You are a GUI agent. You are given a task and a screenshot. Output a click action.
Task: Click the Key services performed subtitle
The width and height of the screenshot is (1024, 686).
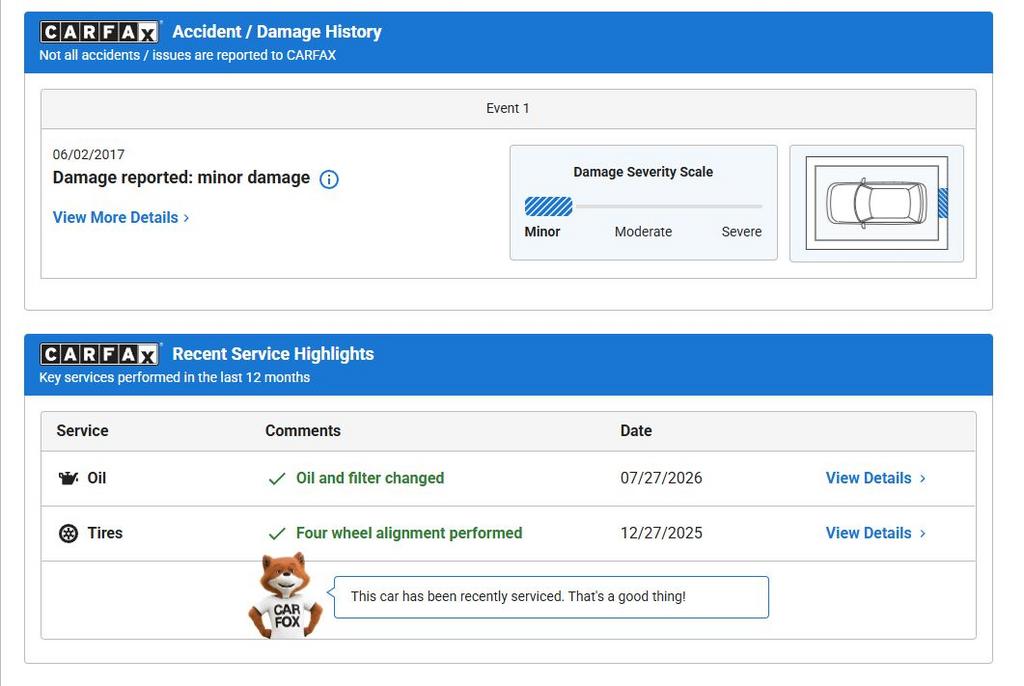(174, 378)
